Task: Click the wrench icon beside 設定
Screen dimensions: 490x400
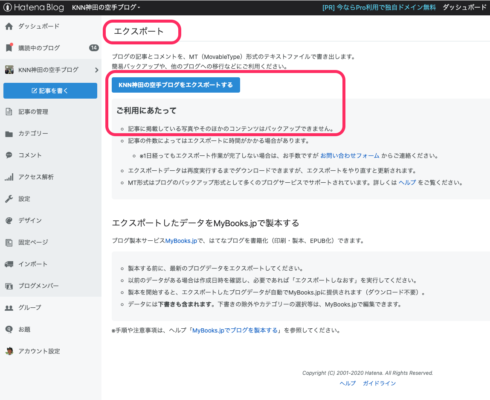Action: 9,199
